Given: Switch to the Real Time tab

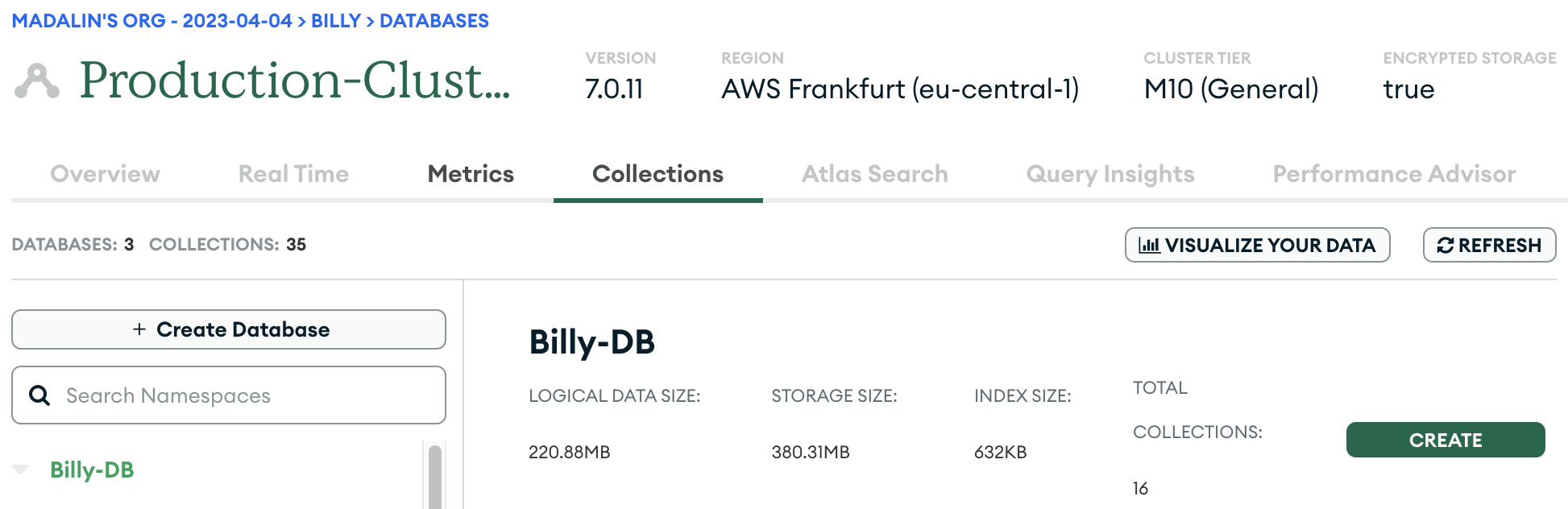Looking at the screenshot, I should click(293, 174).
